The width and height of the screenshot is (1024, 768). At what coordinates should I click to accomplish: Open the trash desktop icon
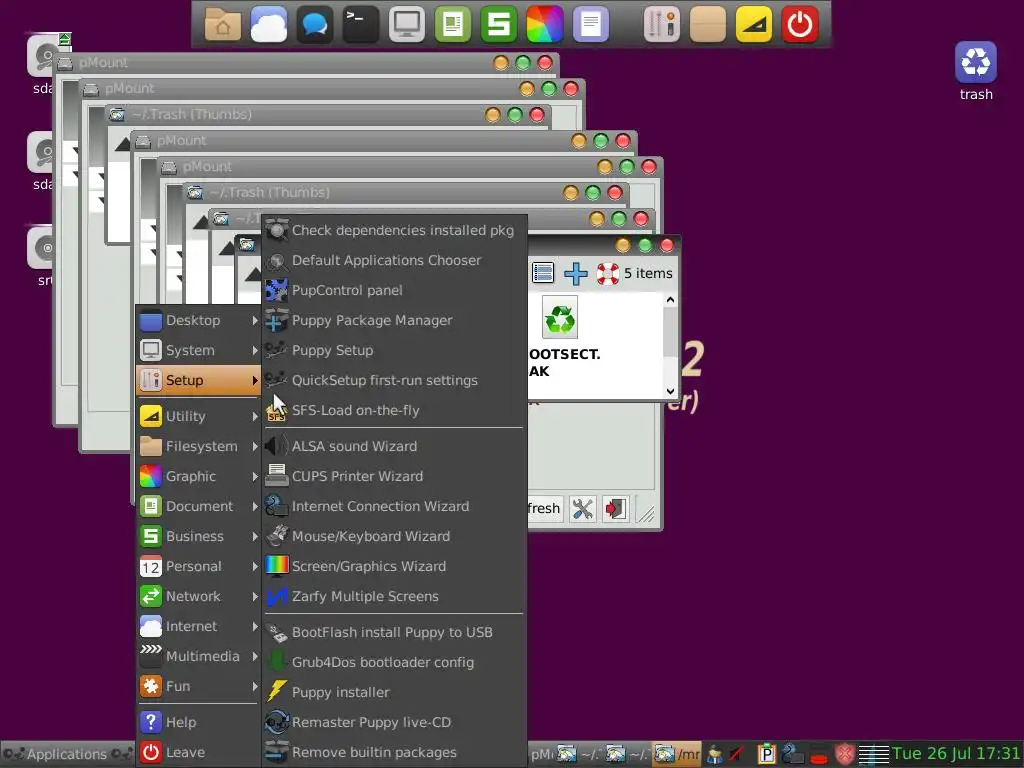(x=976, y=71)
